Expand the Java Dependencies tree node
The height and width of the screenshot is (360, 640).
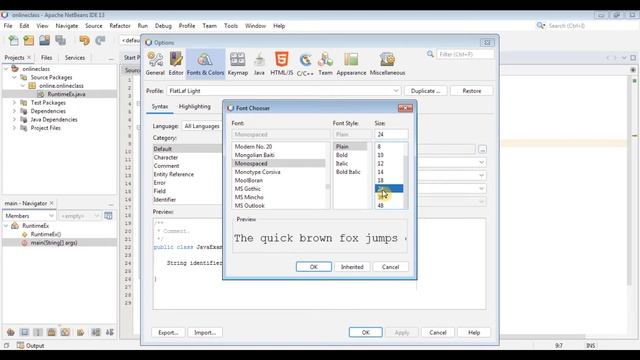(x=14, y=120)
